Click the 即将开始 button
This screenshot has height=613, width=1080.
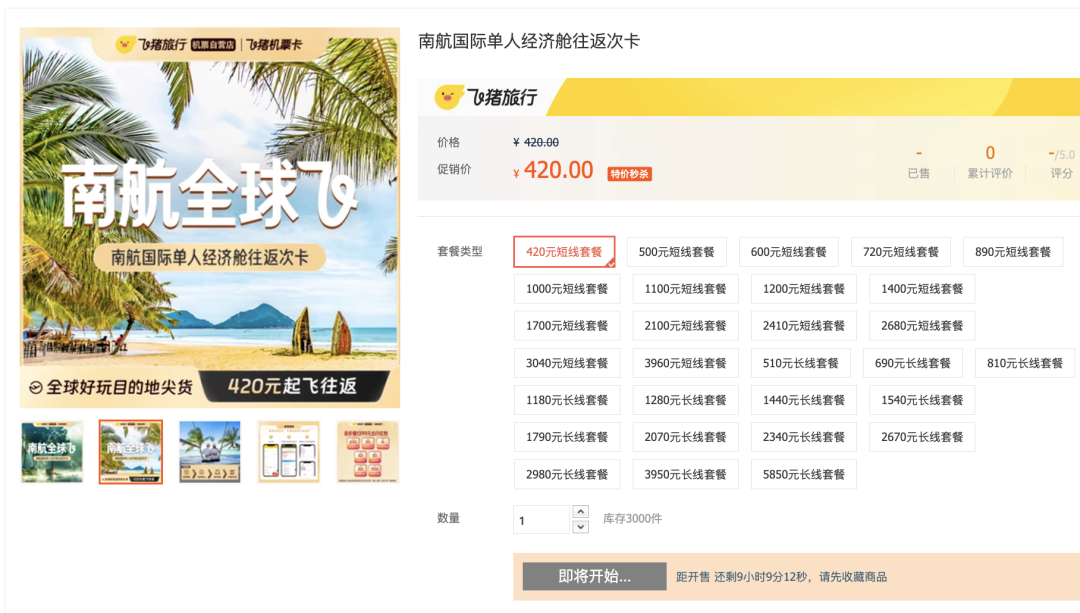tap(594, 576)
